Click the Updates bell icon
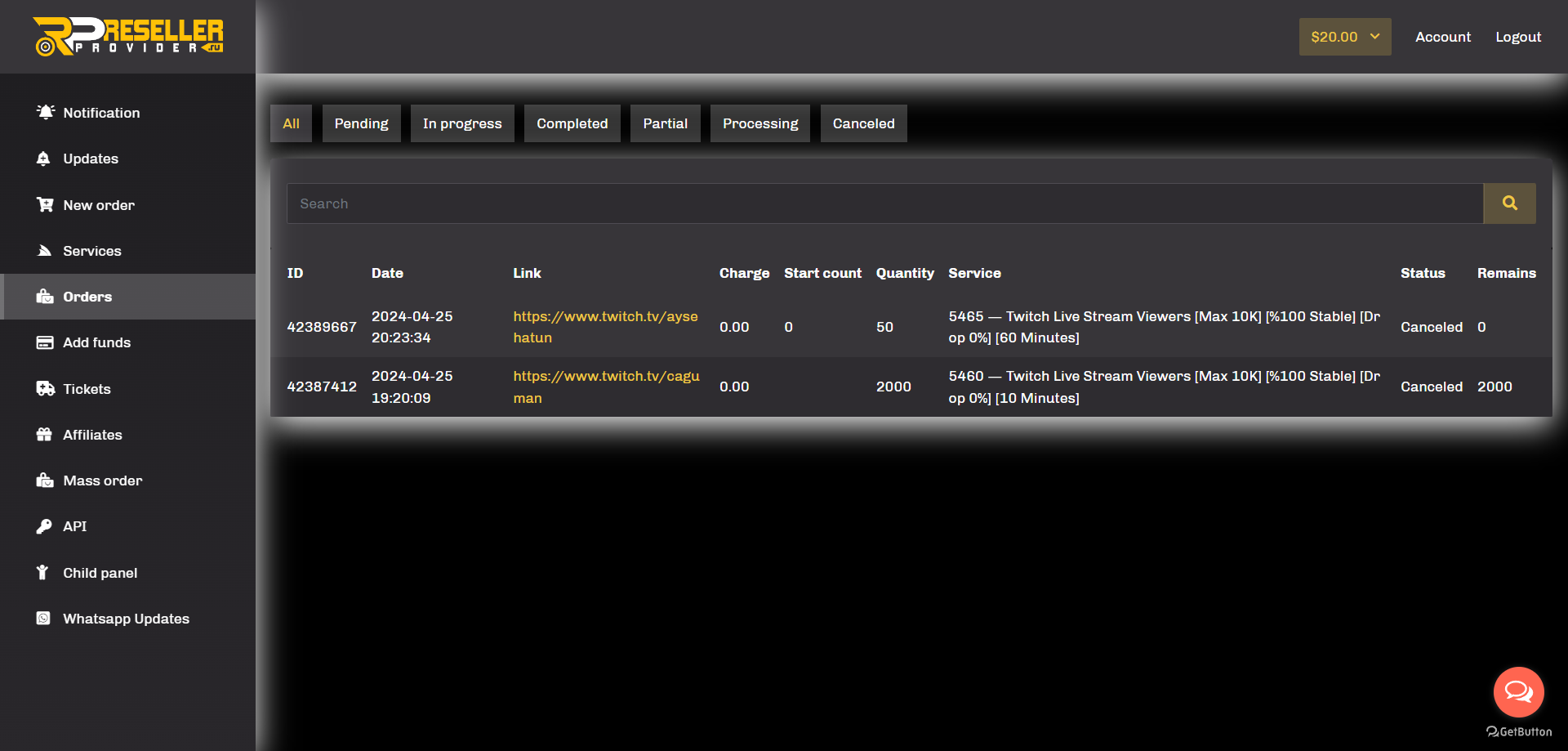Viewport: 1568px width, 751px height. (44, 159)
